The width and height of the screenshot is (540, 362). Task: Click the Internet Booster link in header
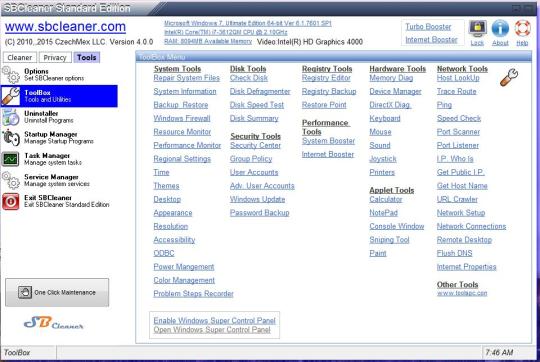pos(431,40)
